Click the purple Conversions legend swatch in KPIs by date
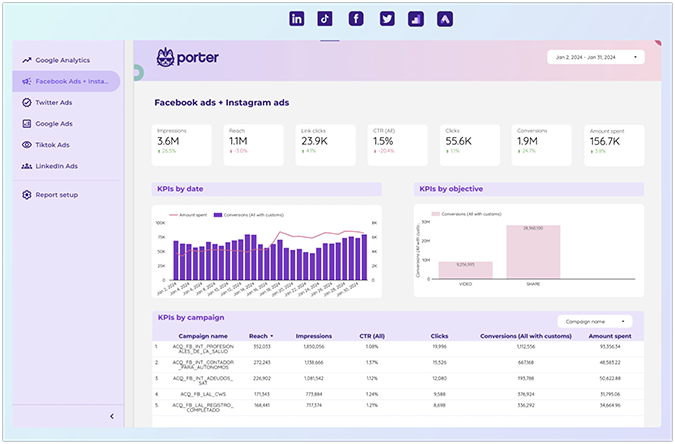 tap(218, 215)
